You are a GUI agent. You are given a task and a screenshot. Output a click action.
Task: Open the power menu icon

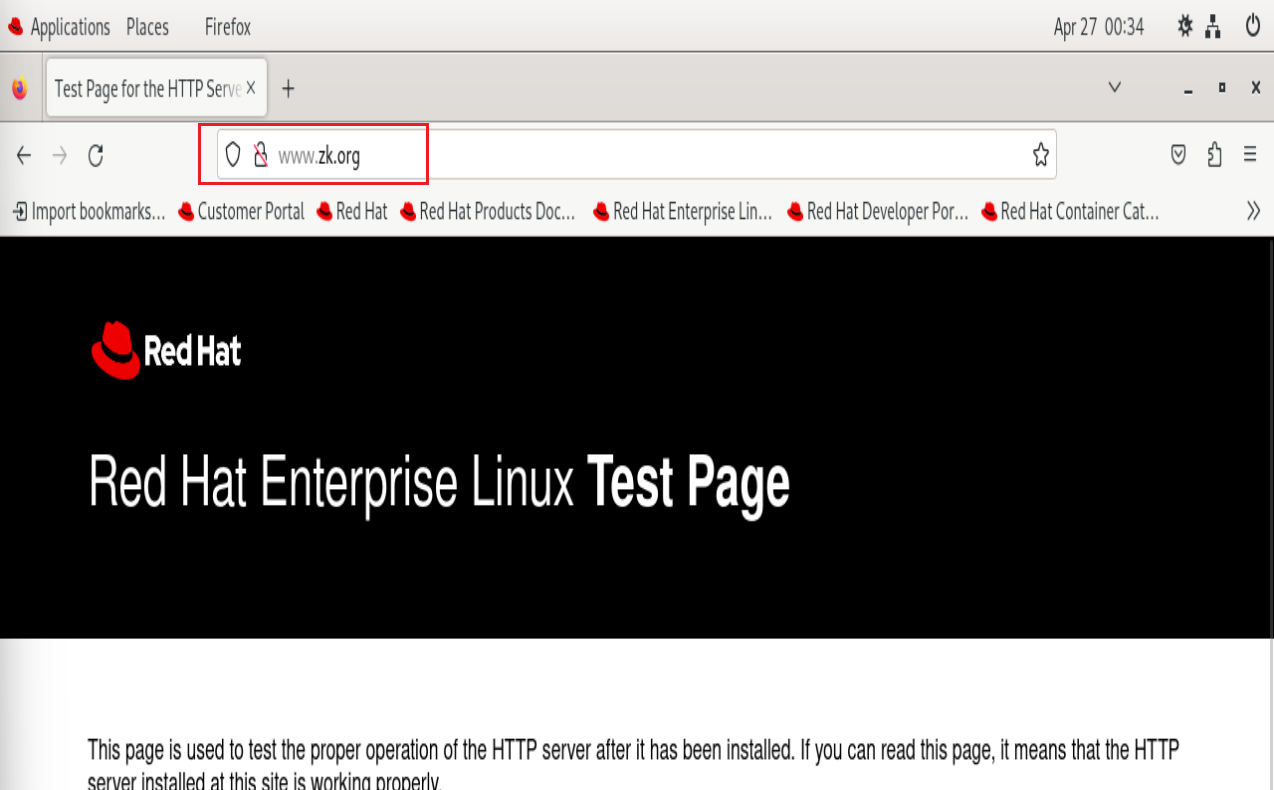click(x=1252, y=26)
